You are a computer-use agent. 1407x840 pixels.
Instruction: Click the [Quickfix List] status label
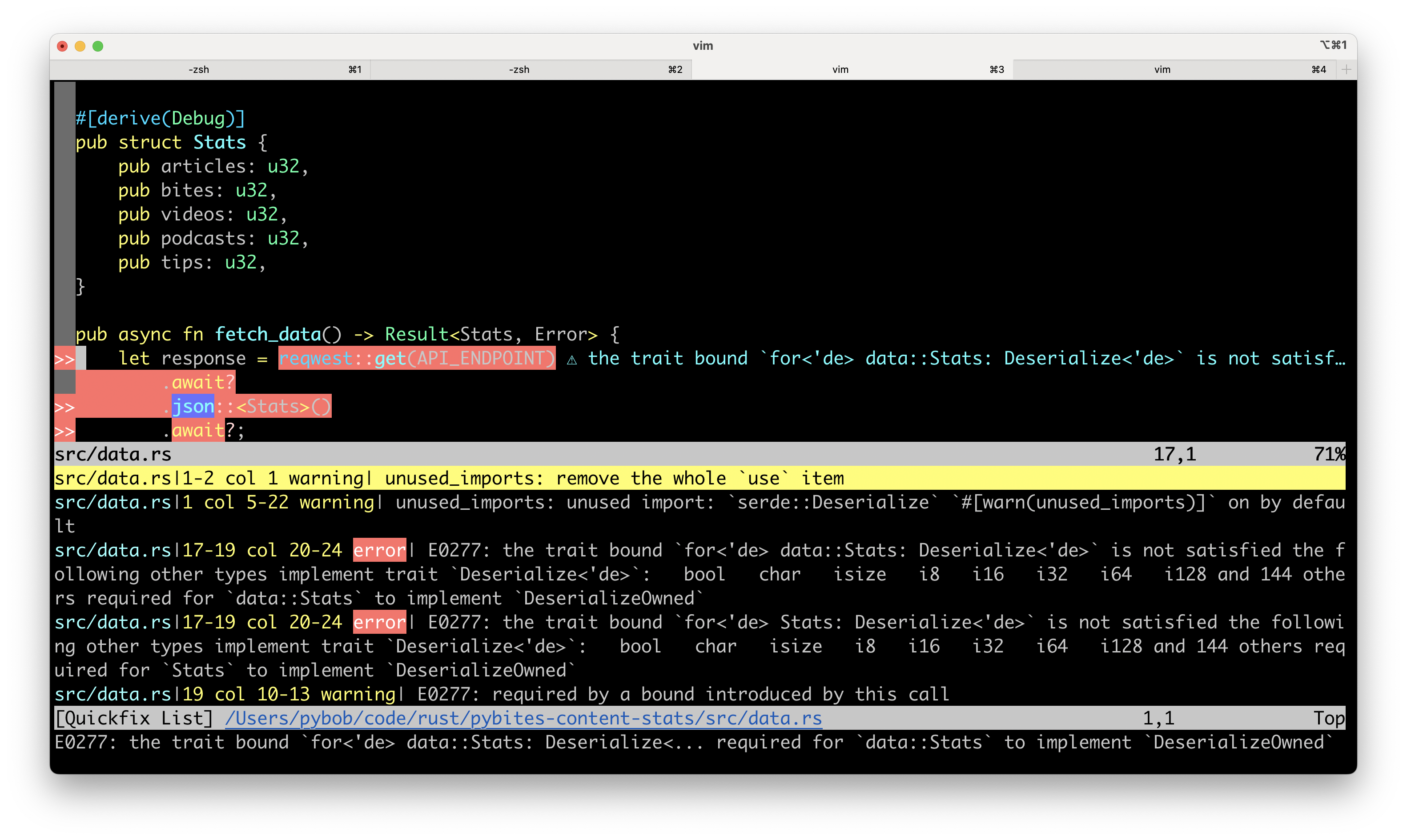[133, 718]
